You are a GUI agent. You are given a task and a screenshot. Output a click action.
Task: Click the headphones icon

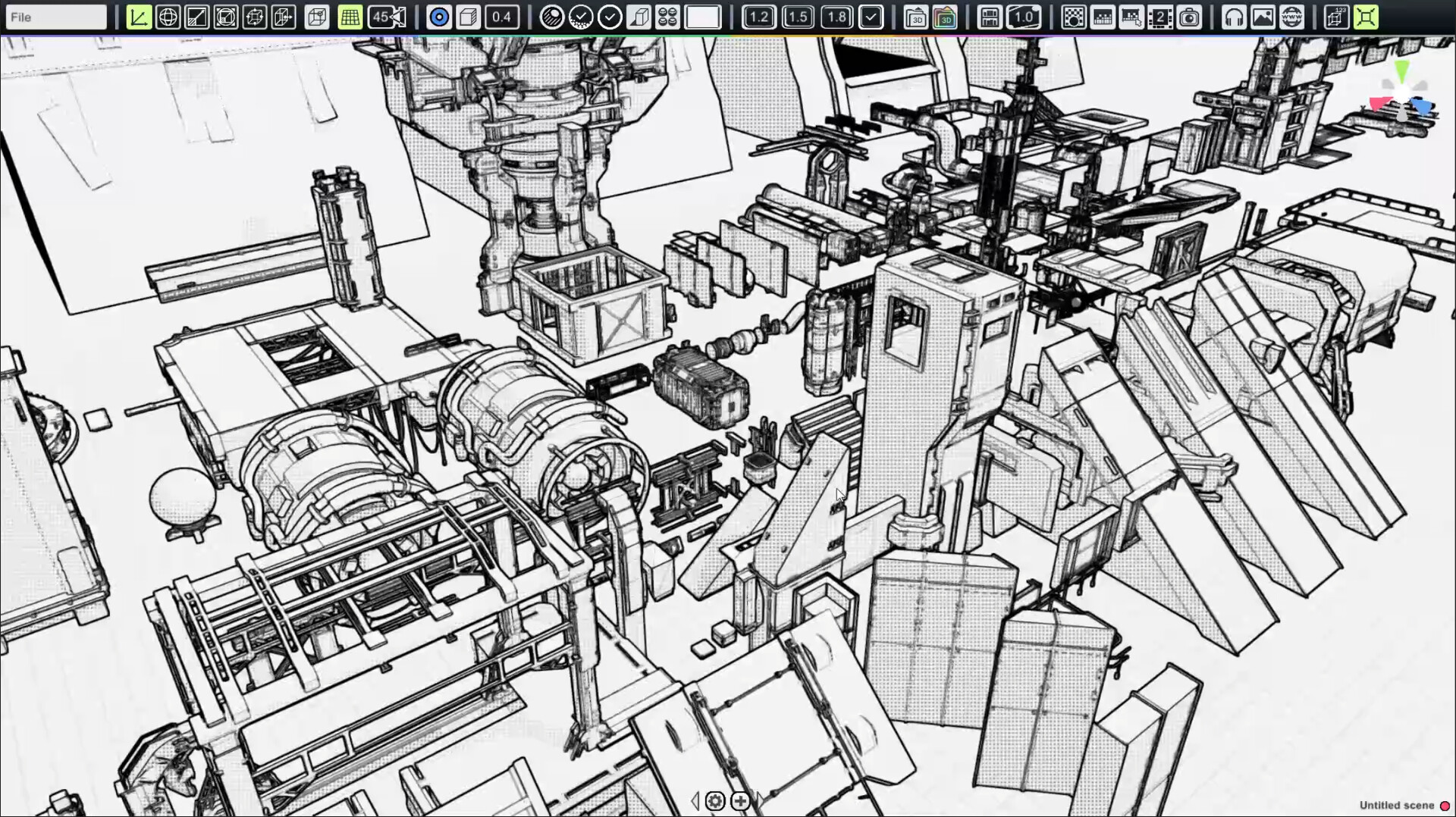[1234, 17]
